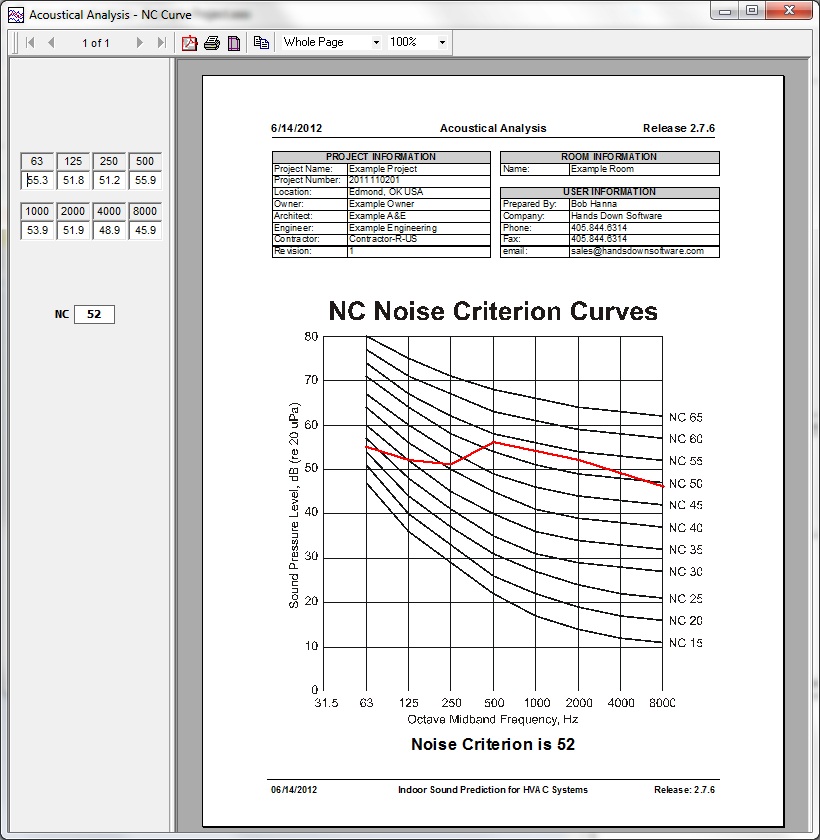Screen dimensions: 820x840
Task: Open the page setup icon
Action: click(234, 43)
